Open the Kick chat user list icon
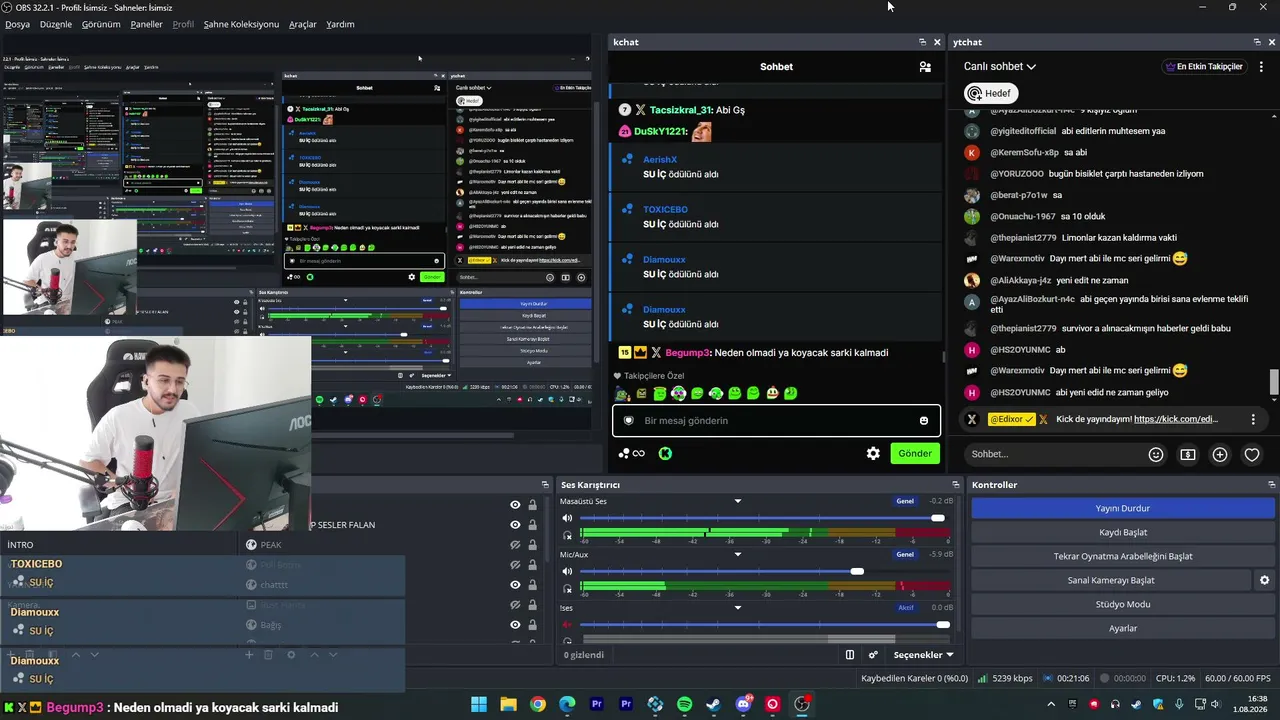Viewport: 1280px width, 720px height. [x=925, y=67]
